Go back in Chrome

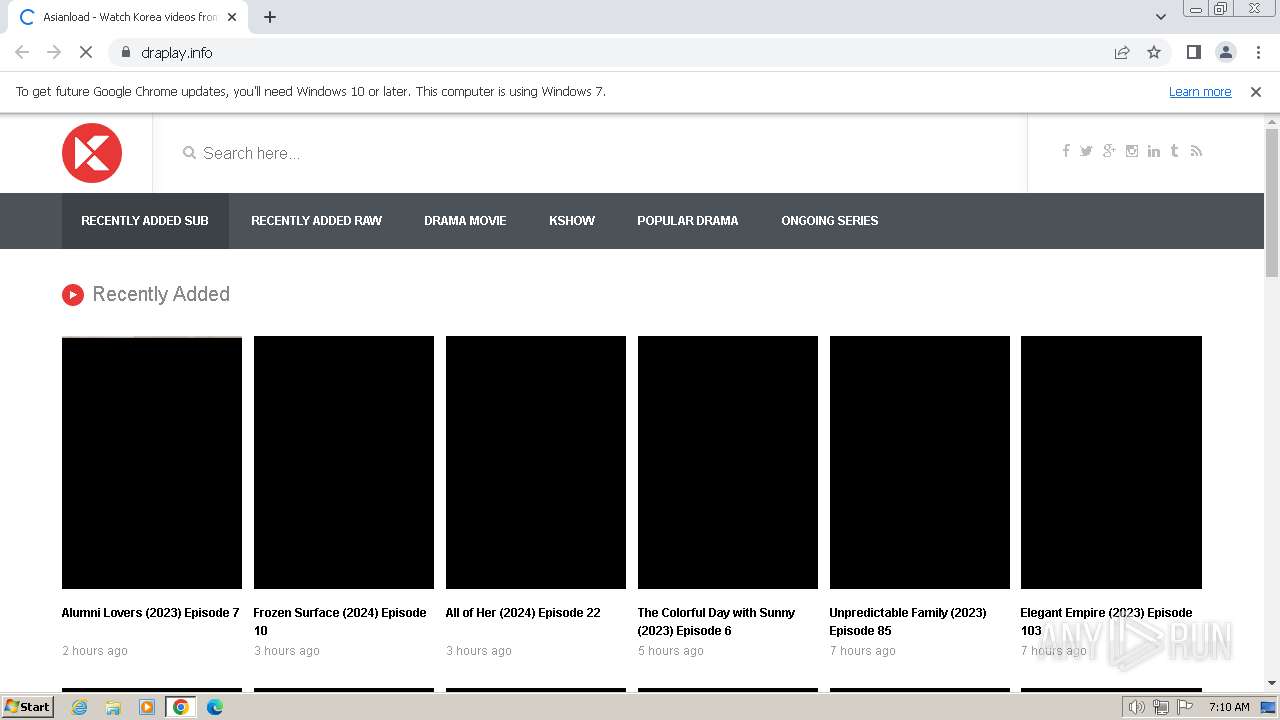click(x=22, y=53)
